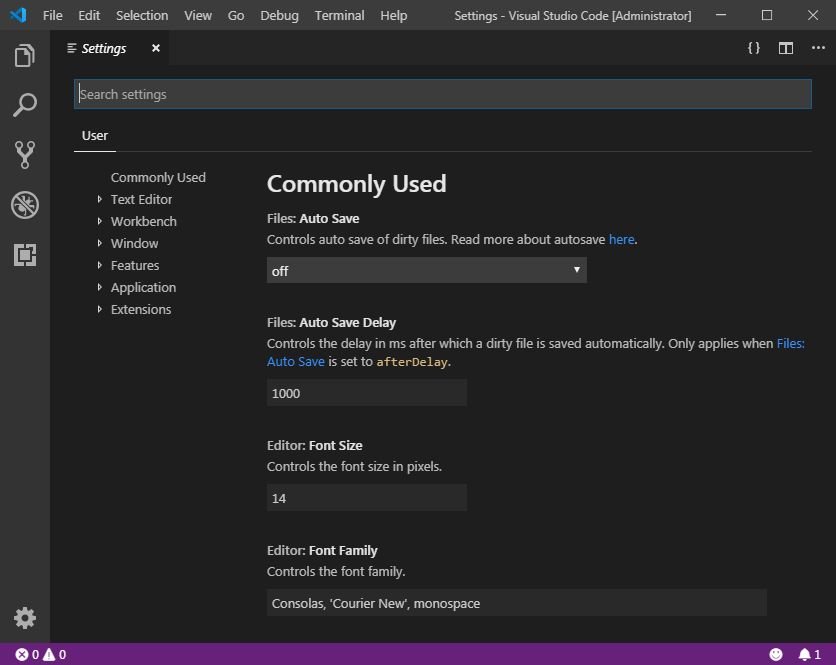Viewport: 836px width, 665px height.
Task: Open the Explorer view in activity bar
Action: tap(25, 55)
